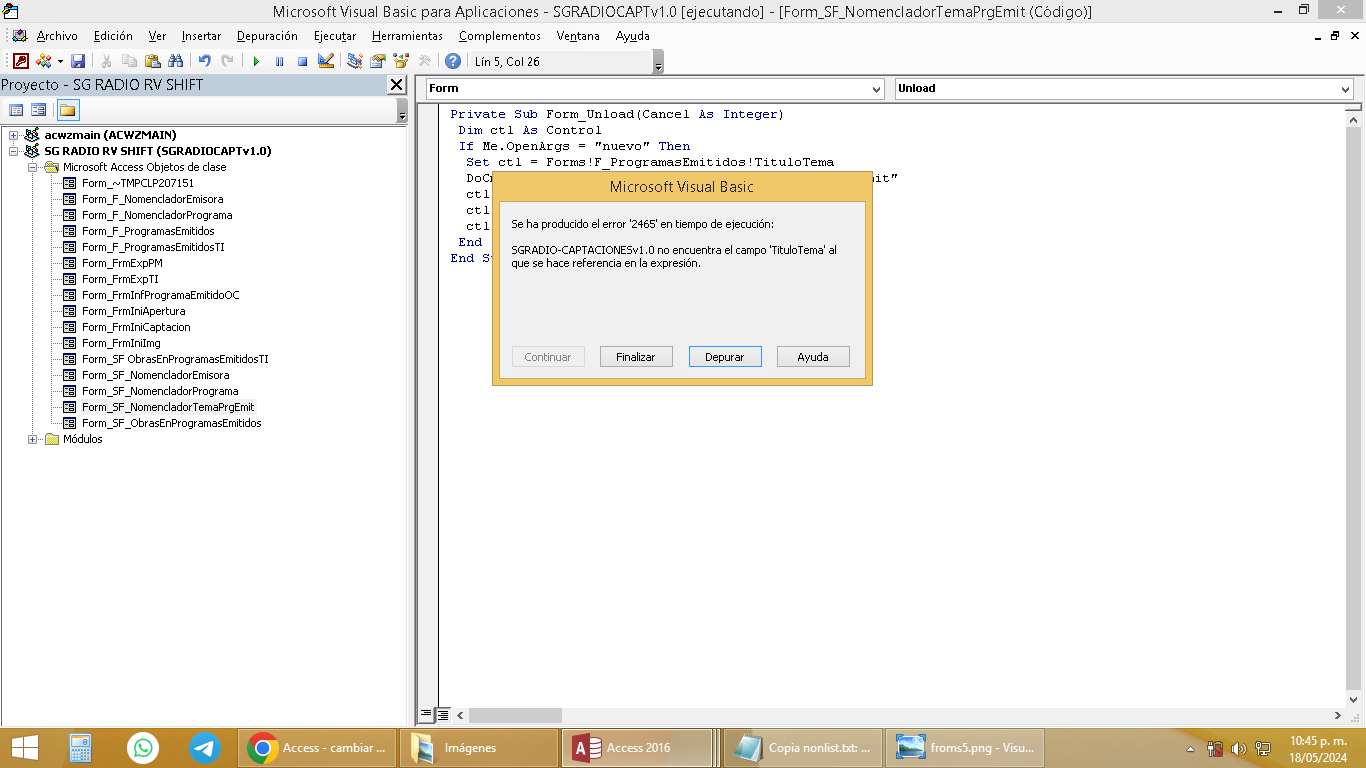
Task: Save the project with the floppy icon
Action: (78, 61)
